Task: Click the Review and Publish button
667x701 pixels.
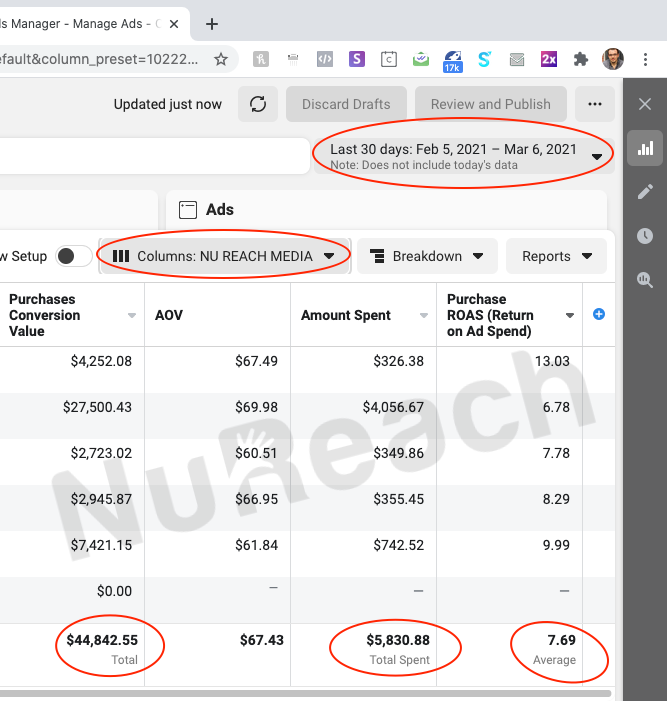Action: pyautogui.click(x=490, y=104)
